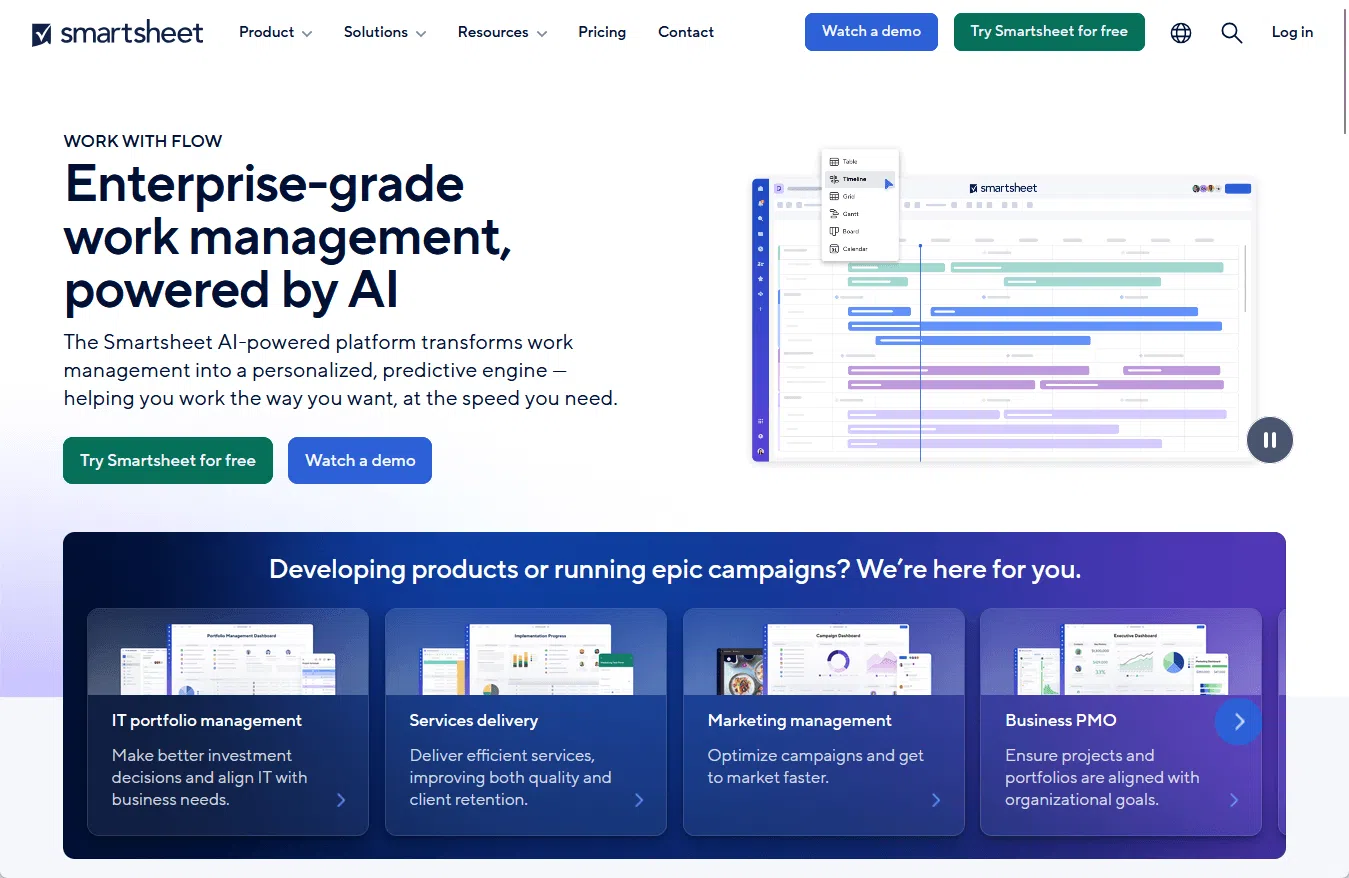The height and width of the screenshot is (878, 1349).
Task: Click 'Optimize campaigns and get to market faster.' text
Action: click(x=816, y=767)
